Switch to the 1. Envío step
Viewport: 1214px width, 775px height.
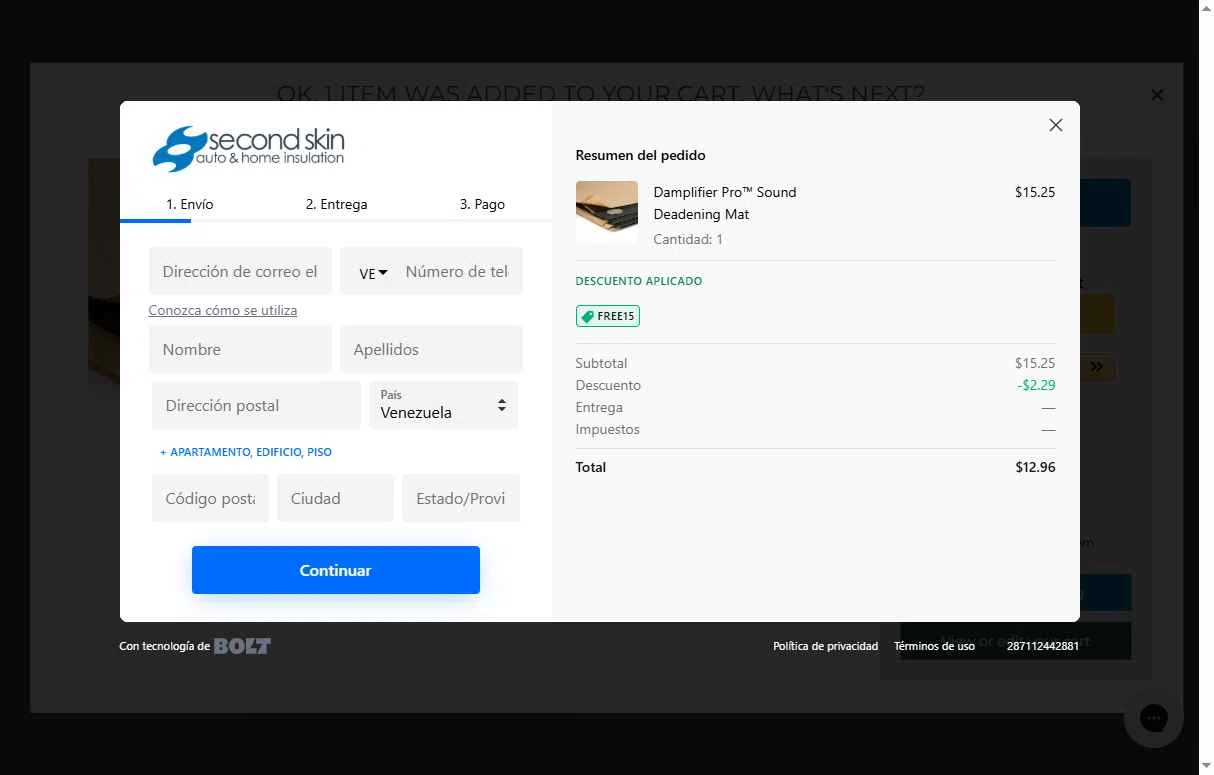click(190, 204)
